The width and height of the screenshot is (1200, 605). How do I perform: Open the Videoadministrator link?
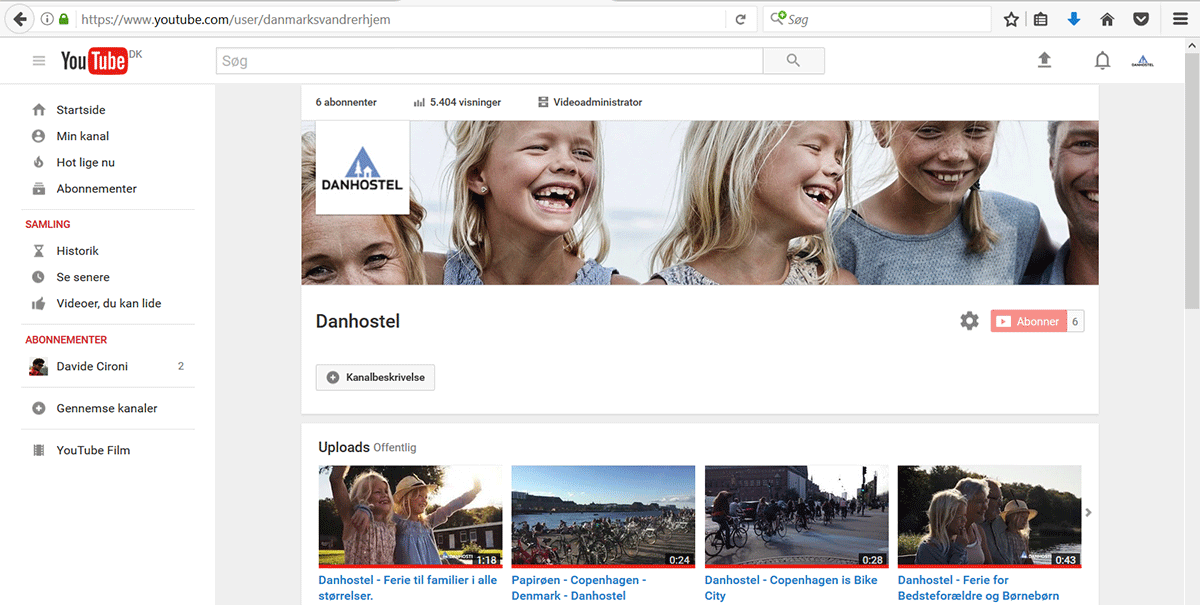[590, 102]
